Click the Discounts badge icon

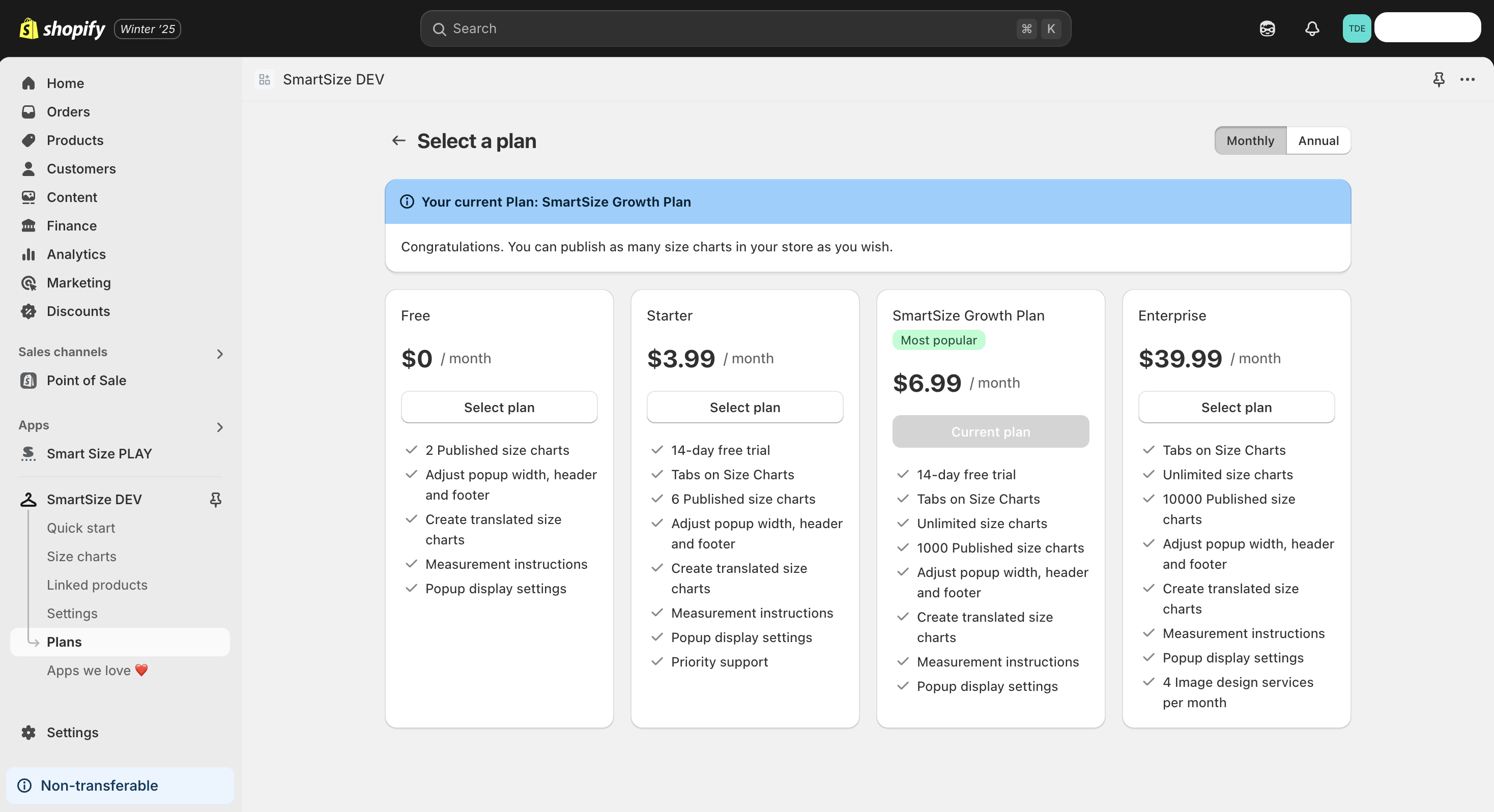click(x=28, y=311)
